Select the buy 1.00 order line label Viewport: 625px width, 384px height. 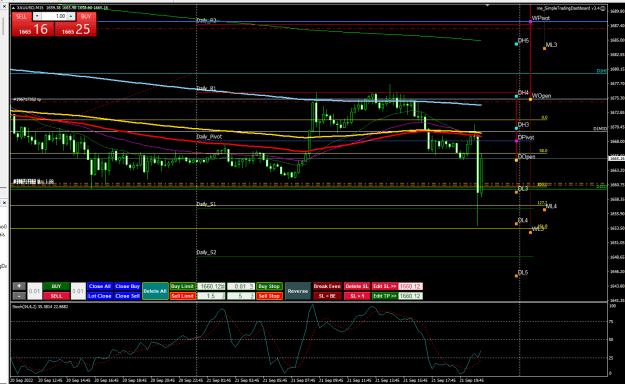click(33, 181)
